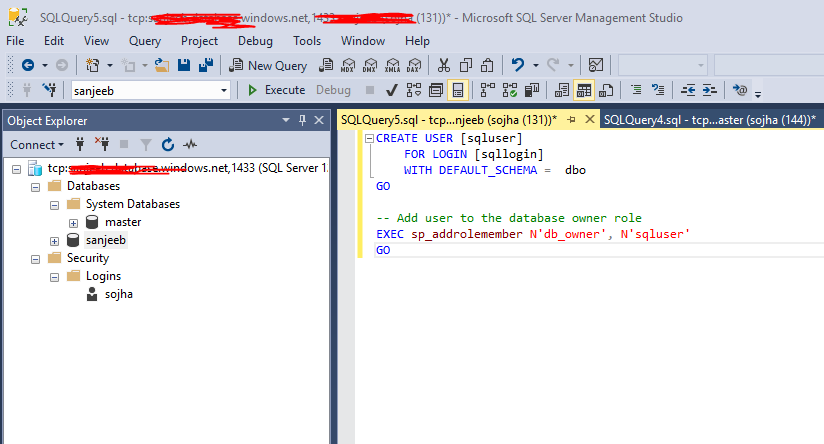Click the New Project icon
This screenshot has width=824, height=444.
[92, 65]
